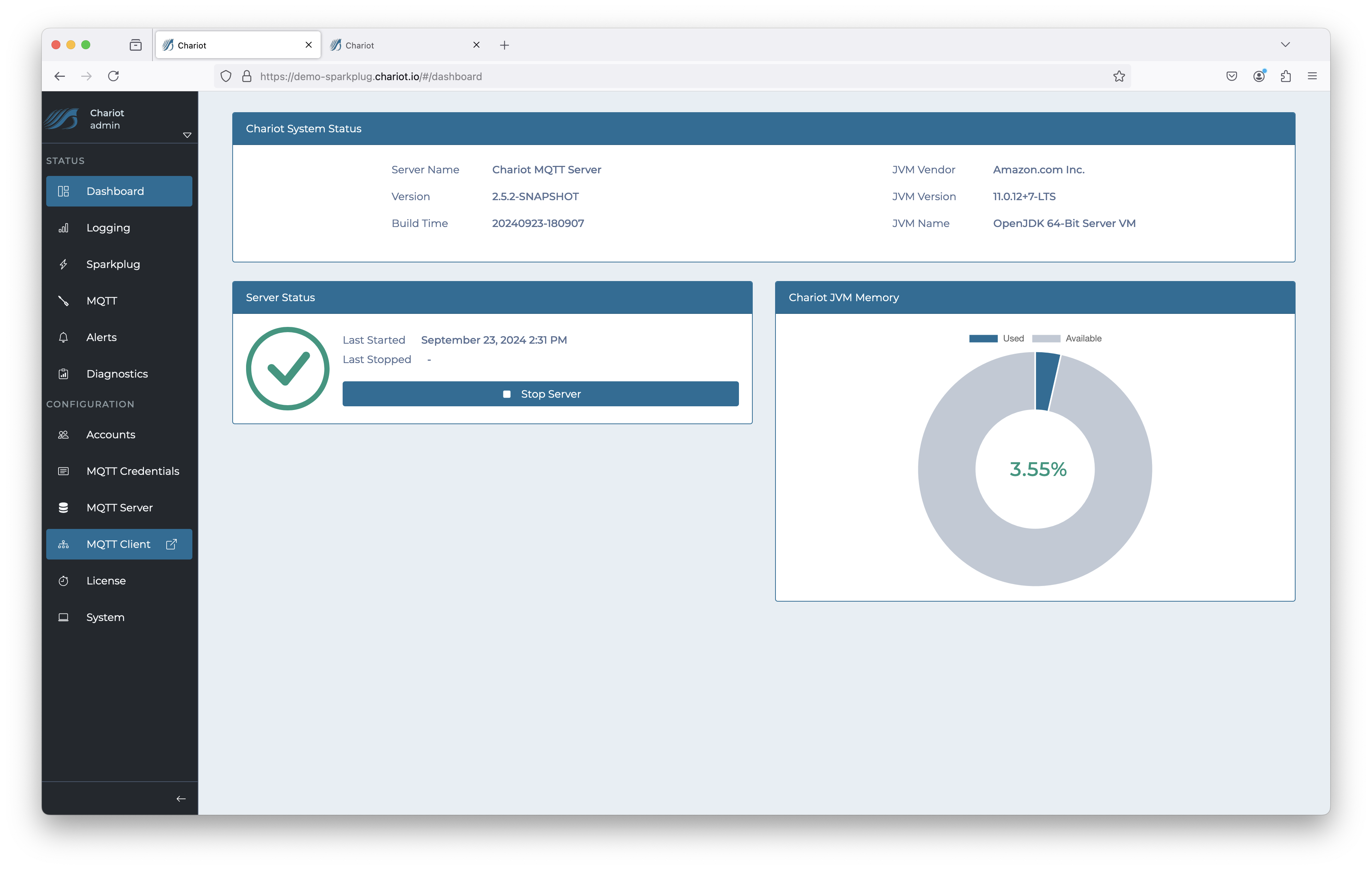Launch the MQTT Client

pos(119,544)
